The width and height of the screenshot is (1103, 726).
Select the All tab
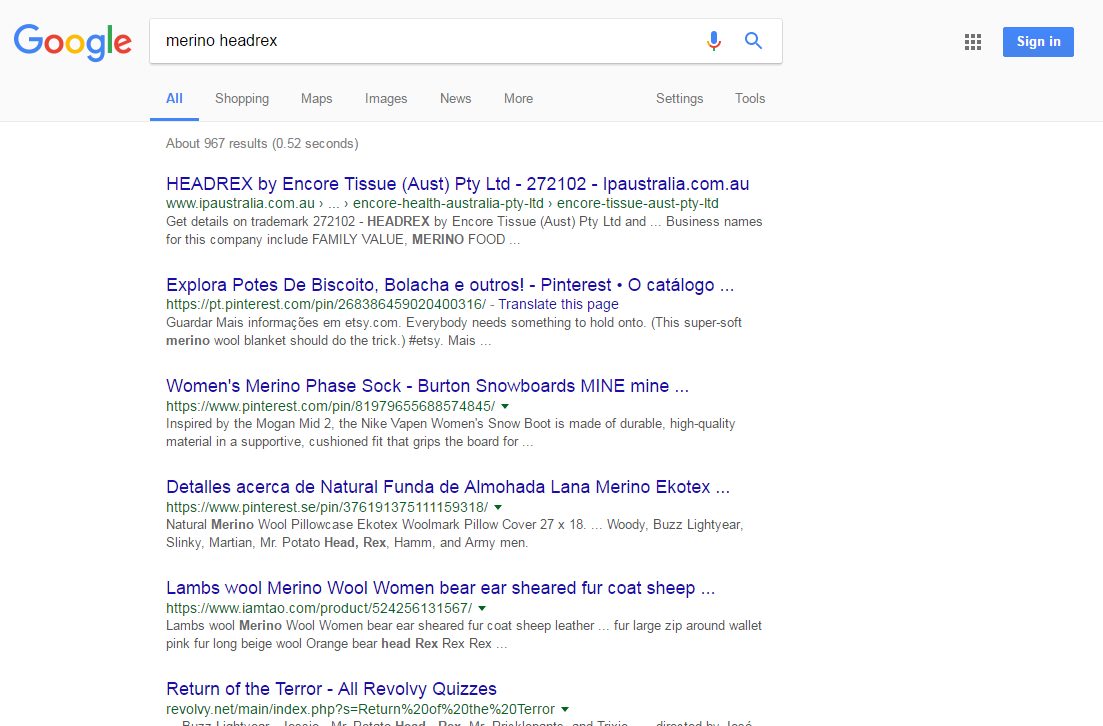pyautogui.click(x=174, y=98)
